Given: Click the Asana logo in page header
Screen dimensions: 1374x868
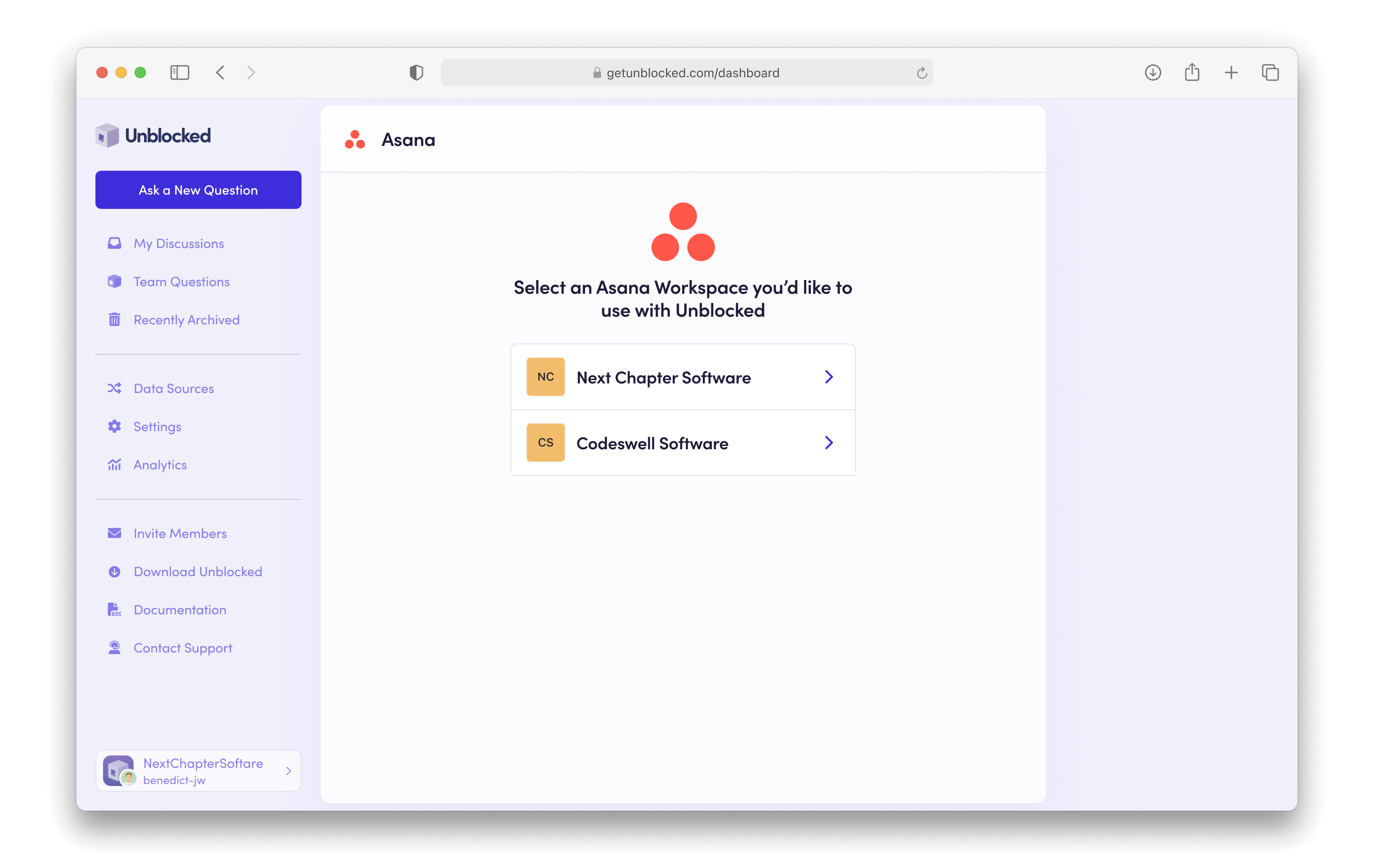Looking at the screenshot, I should [355, 140].
